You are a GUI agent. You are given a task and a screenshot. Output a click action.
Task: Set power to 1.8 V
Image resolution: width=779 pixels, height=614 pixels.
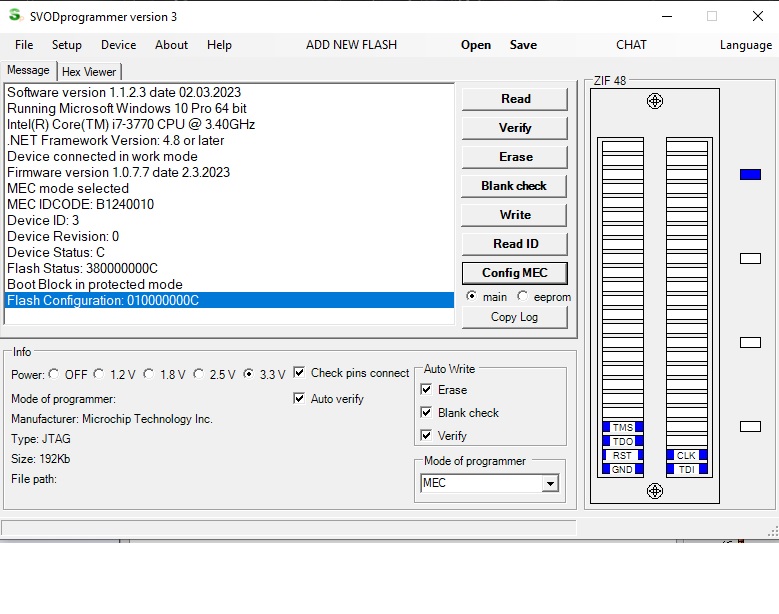click(x=149, y=375)
